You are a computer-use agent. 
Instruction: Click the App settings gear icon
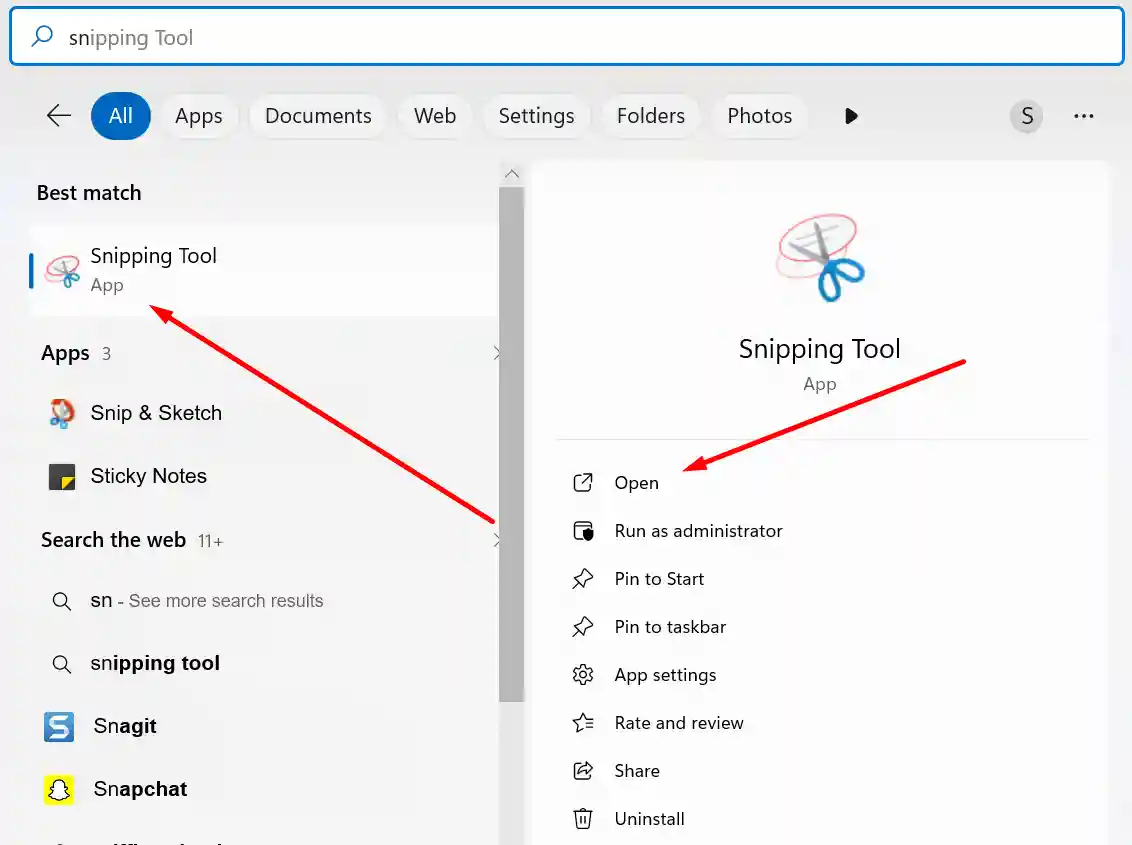(583, 675)
